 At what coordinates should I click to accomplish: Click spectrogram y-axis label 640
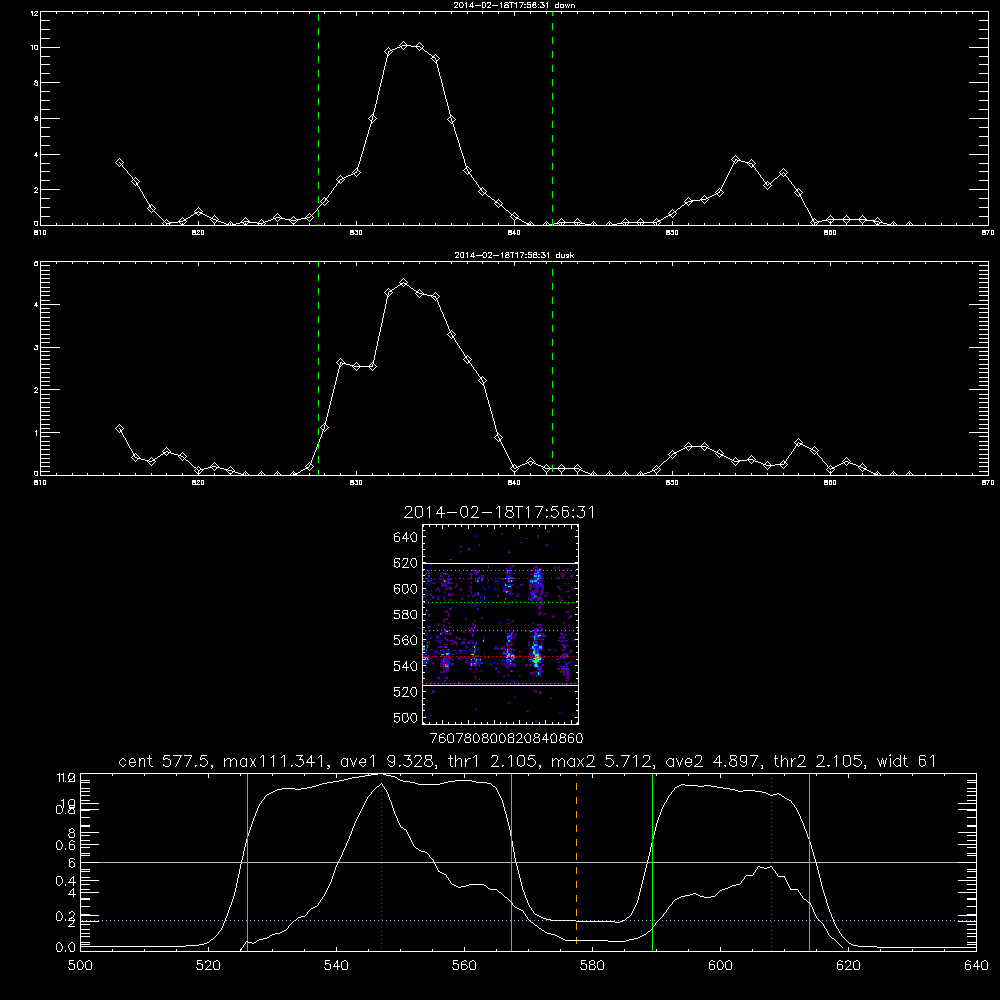[x=406, y=538]
